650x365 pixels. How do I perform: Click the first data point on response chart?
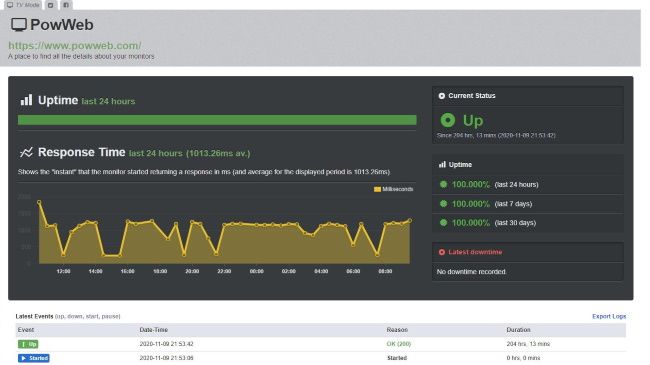point(39,202)
